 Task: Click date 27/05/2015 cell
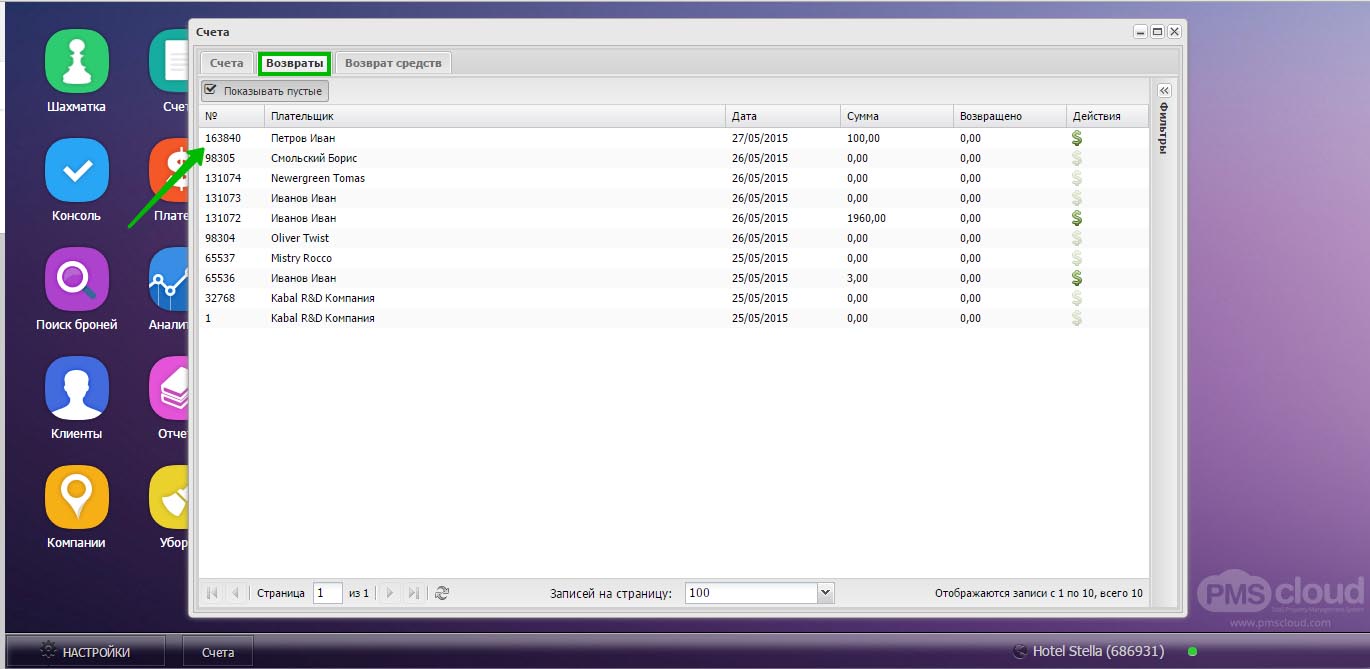[783, 138]
